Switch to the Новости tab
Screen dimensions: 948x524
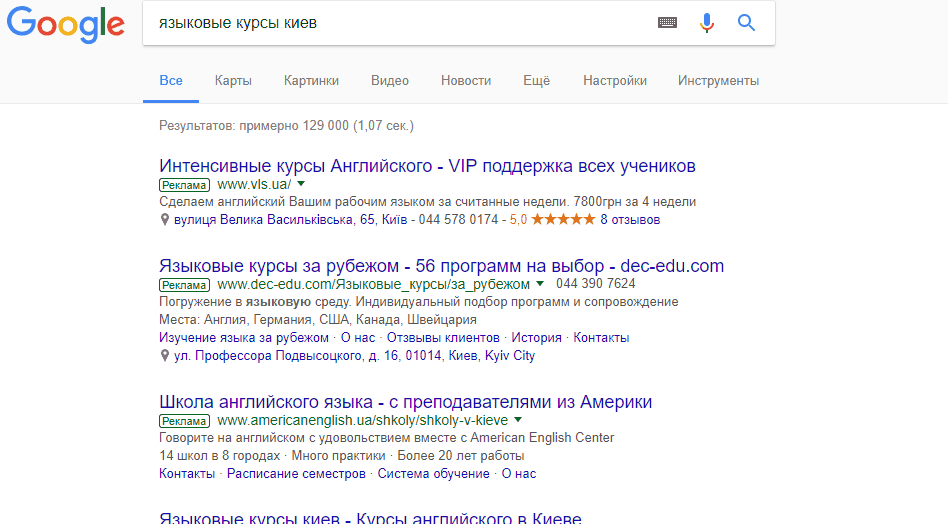point(466,80)
